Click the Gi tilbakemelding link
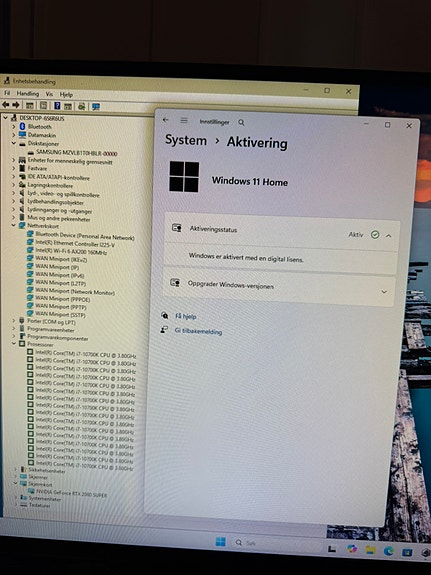431x575 pixels. click(x=198, y=331)
